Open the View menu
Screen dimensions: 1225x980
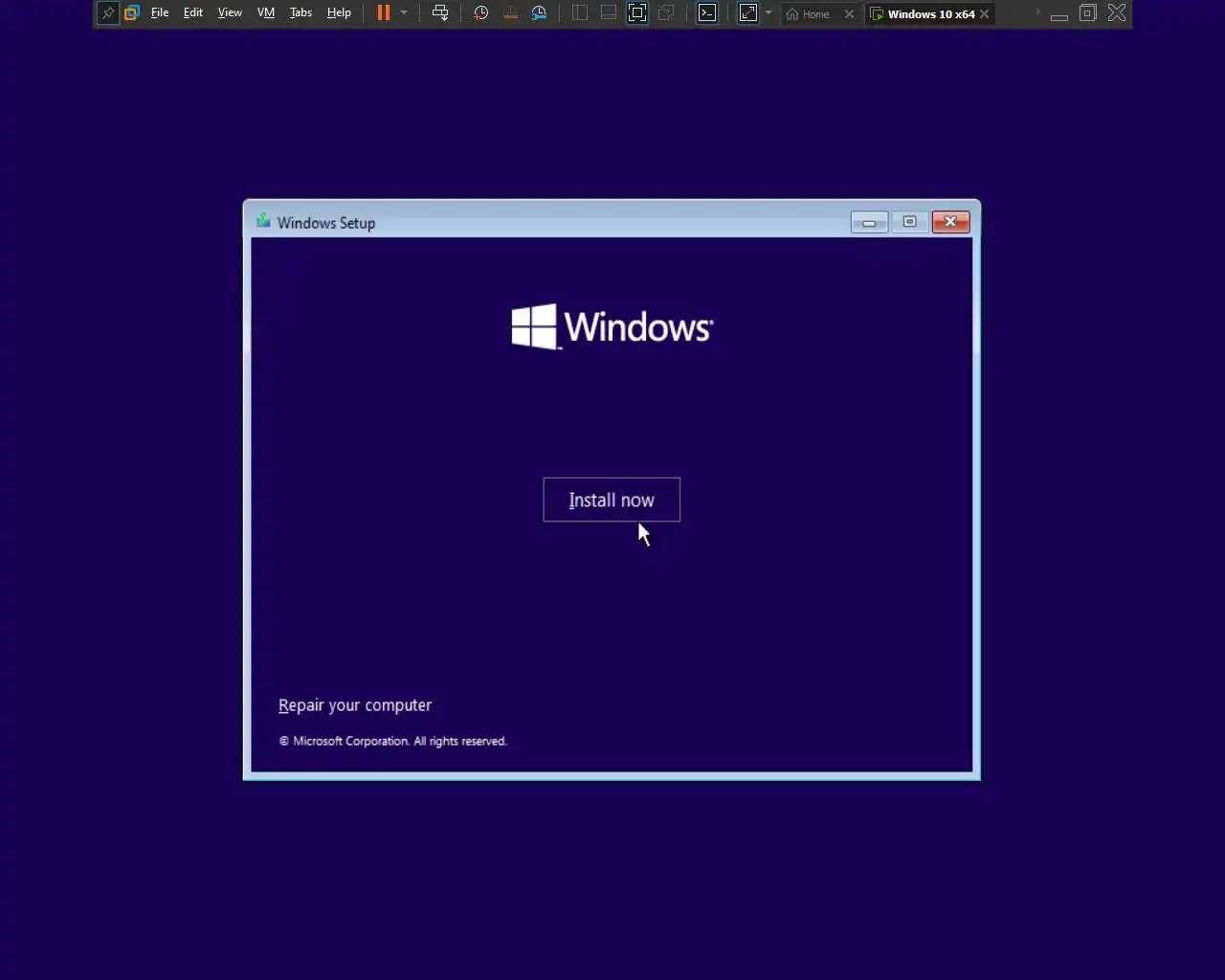coord(230,13)
